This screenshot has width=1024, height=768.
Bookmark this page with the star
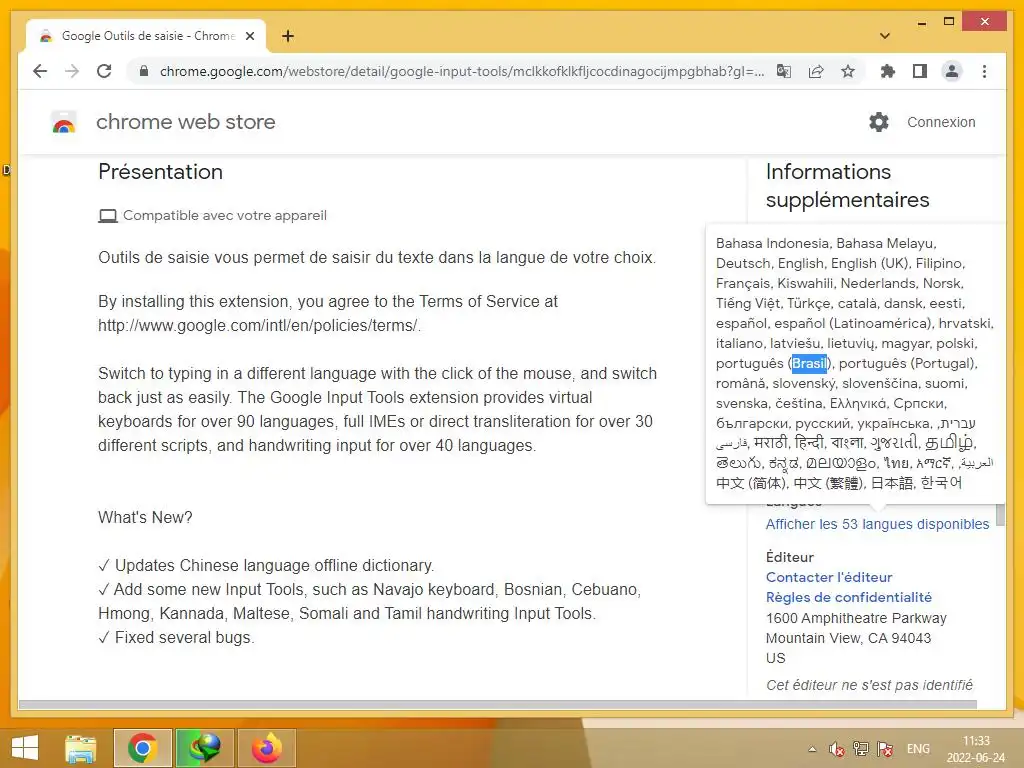coord(848,71)
